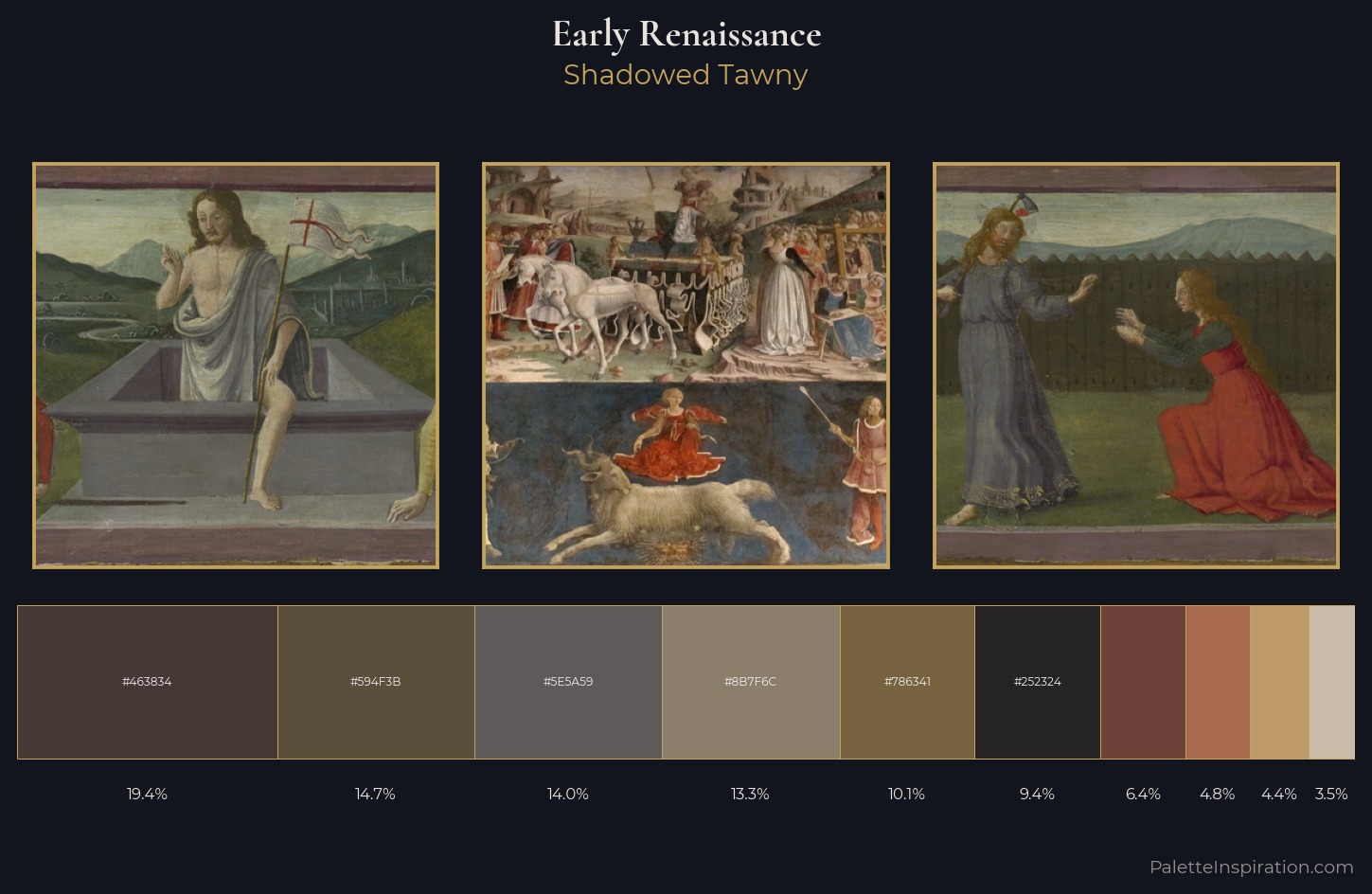This screenshot has width=1372, height=894.
Task: Open the chariot and ram fresco thumbnail
Action: [686, 366]
